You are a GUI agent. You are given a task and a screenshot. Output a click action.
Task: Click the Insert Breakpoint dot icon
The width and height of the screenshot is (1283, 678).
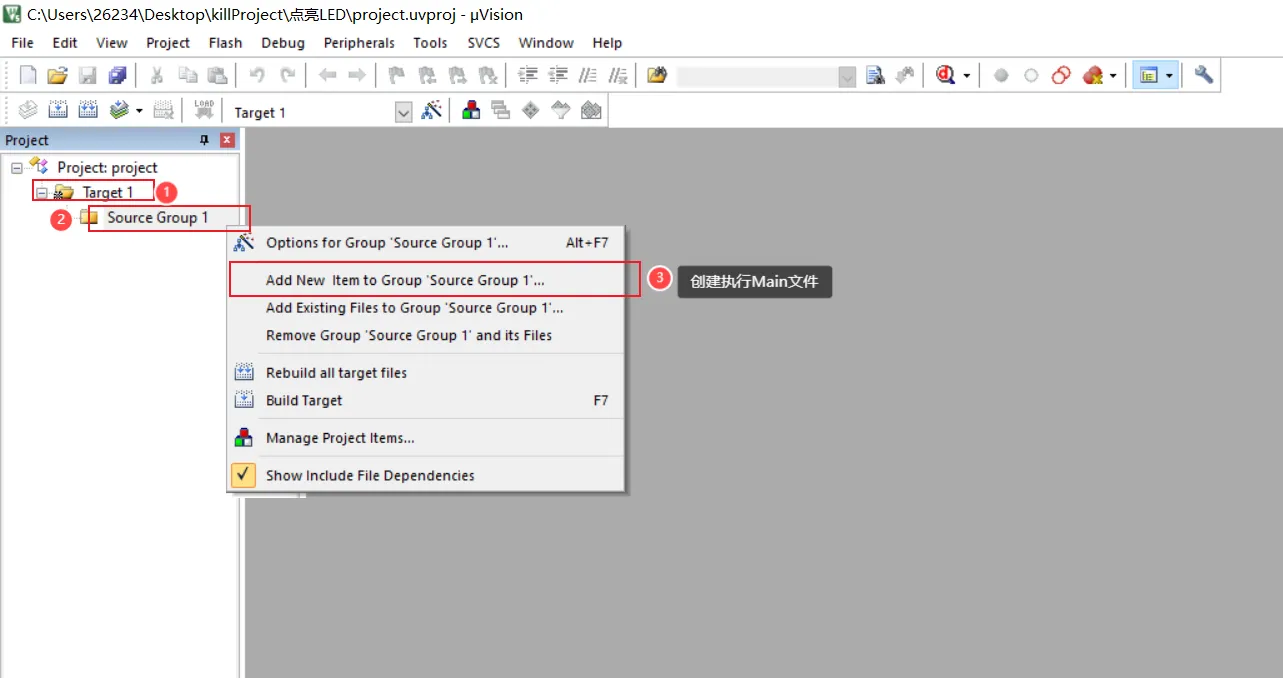(1001, 75)
